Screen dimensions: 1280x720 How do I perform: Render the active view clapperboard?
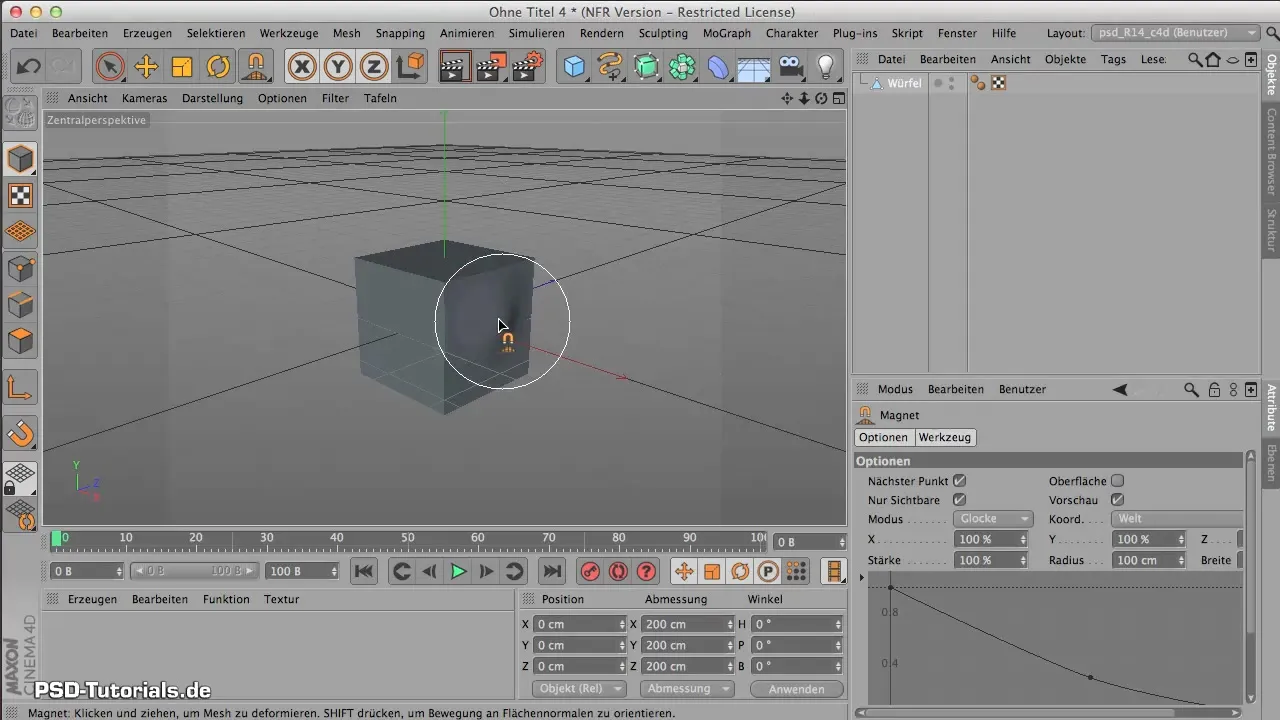[454, 67]
